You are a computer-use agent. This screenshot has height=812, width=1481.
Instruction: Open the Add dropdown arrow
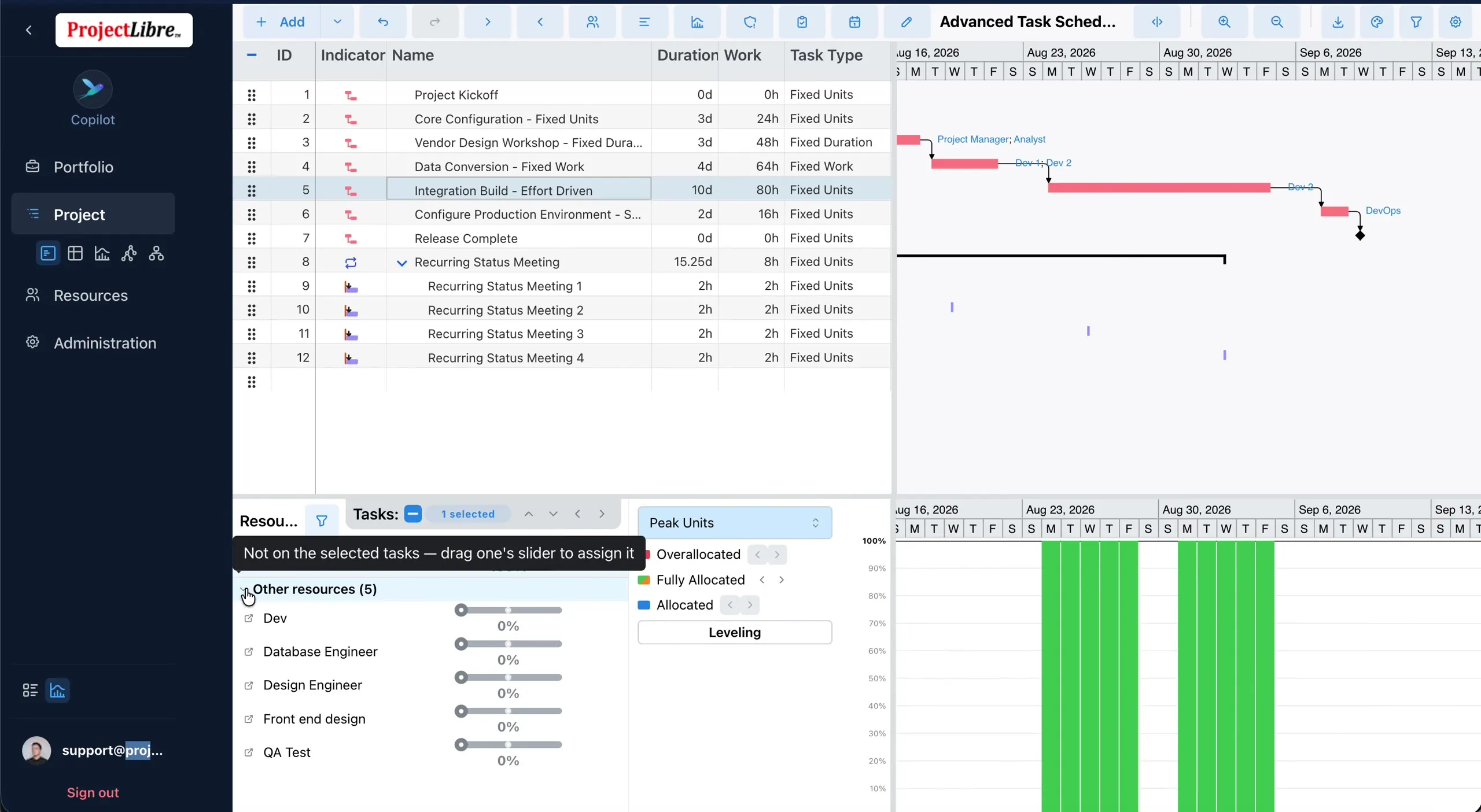[337, 22]
